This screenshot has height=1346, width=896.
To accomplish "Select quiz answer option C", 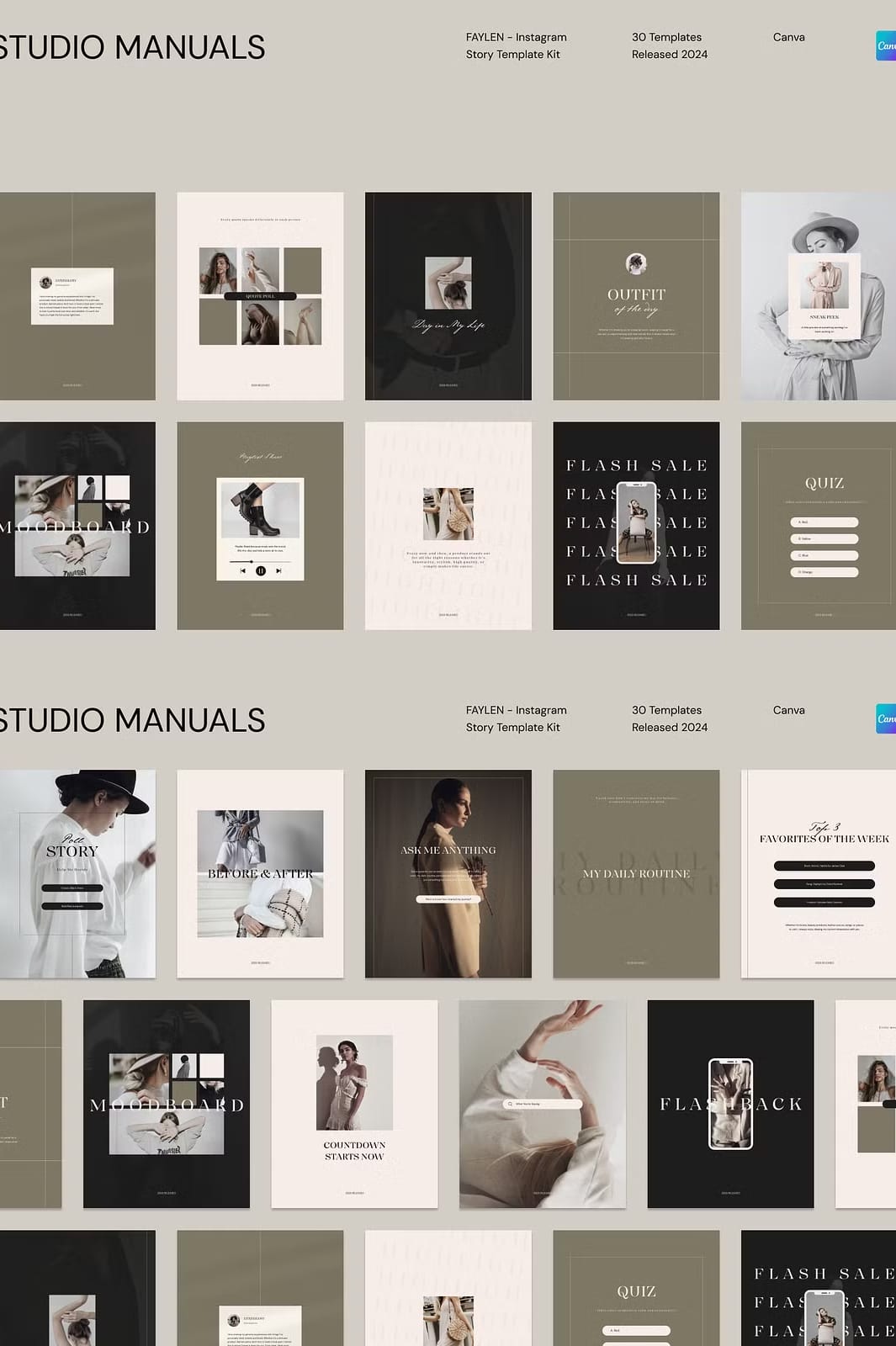I will pyautogui.click(x=824, y=555).
